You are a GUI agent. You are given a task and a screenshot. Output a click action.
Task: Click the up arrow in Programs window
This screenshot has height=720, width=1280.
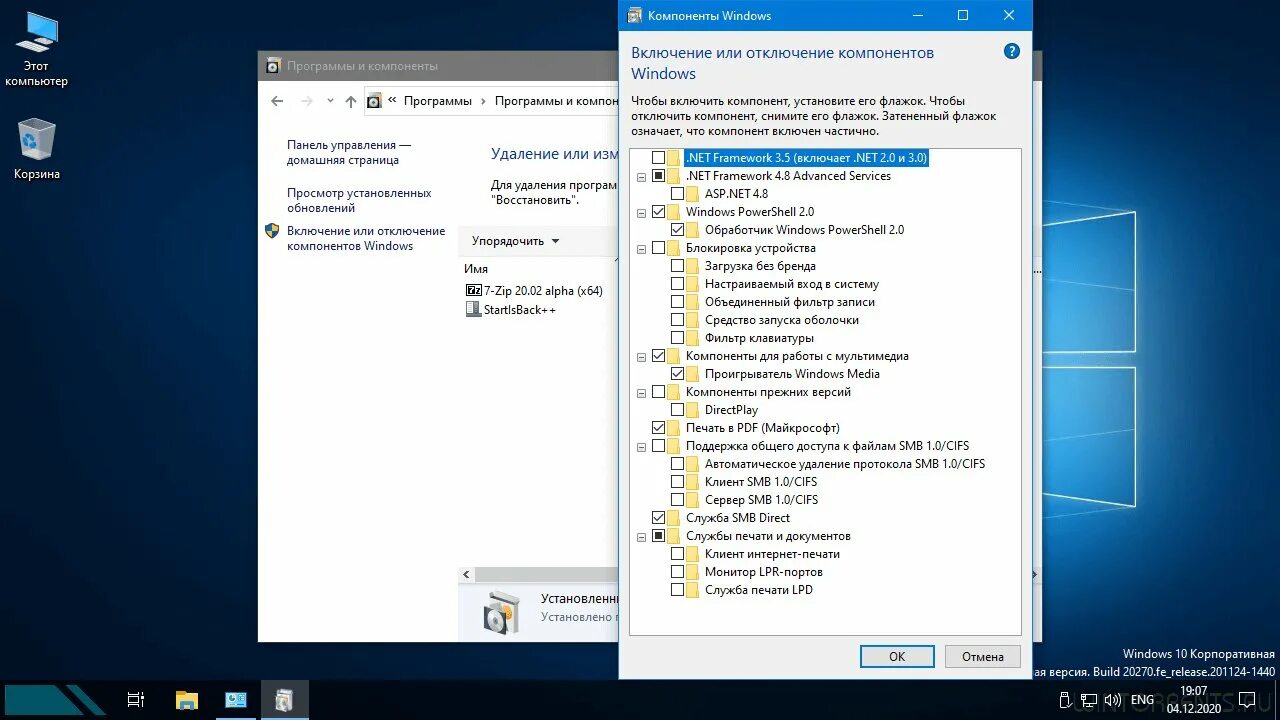(x=350, y=101)
